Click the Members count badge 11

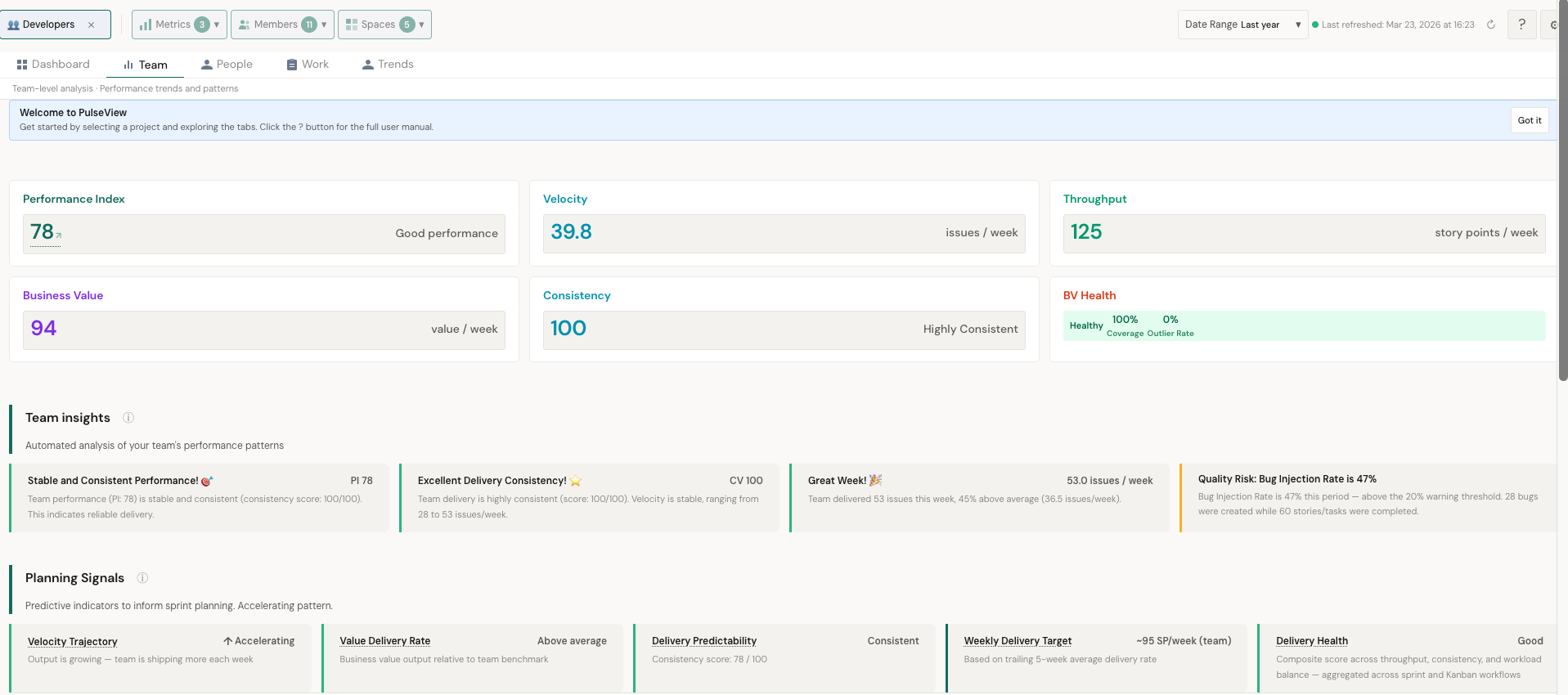pyautogui.click(x=309, y=25)
